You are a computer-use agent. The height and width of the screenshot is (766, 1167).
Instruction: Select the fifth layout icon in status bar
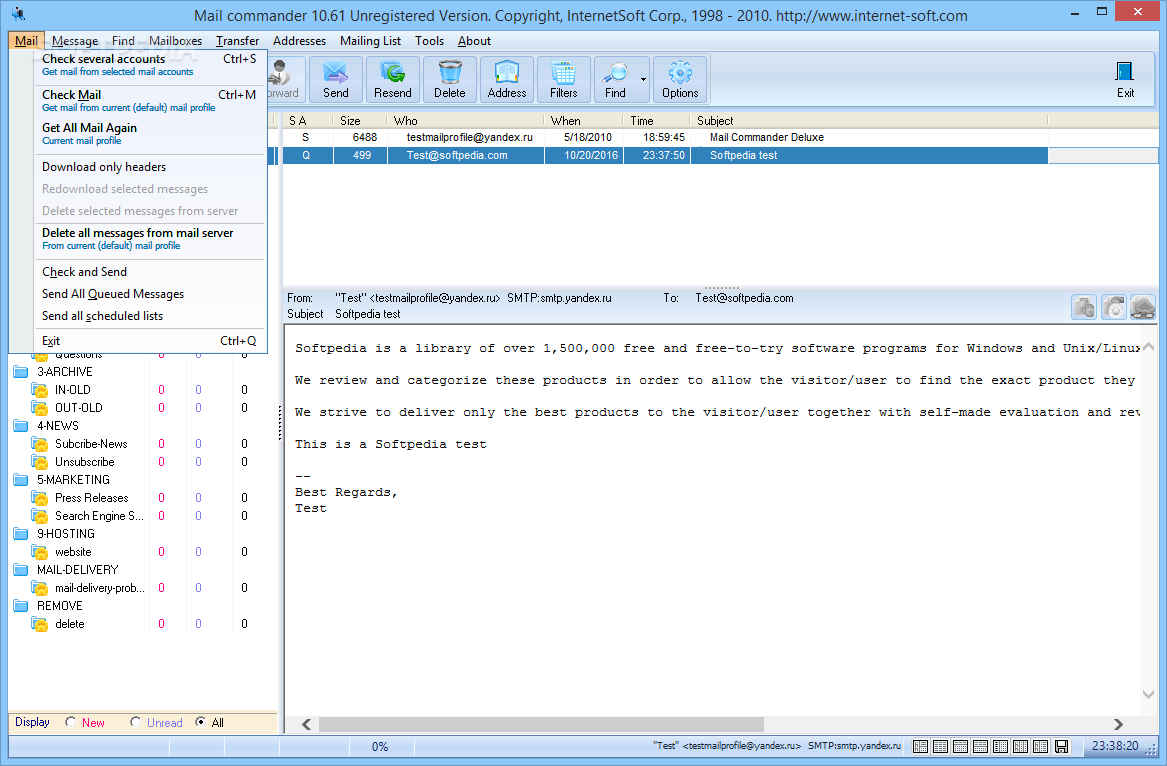1001,746
